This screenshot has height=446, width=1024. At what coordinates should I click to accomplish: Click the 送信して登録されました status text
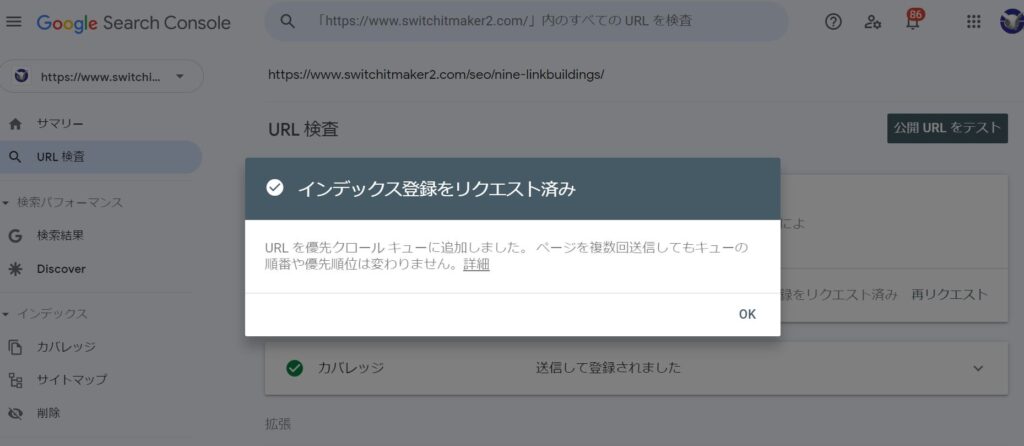[608, 368]
